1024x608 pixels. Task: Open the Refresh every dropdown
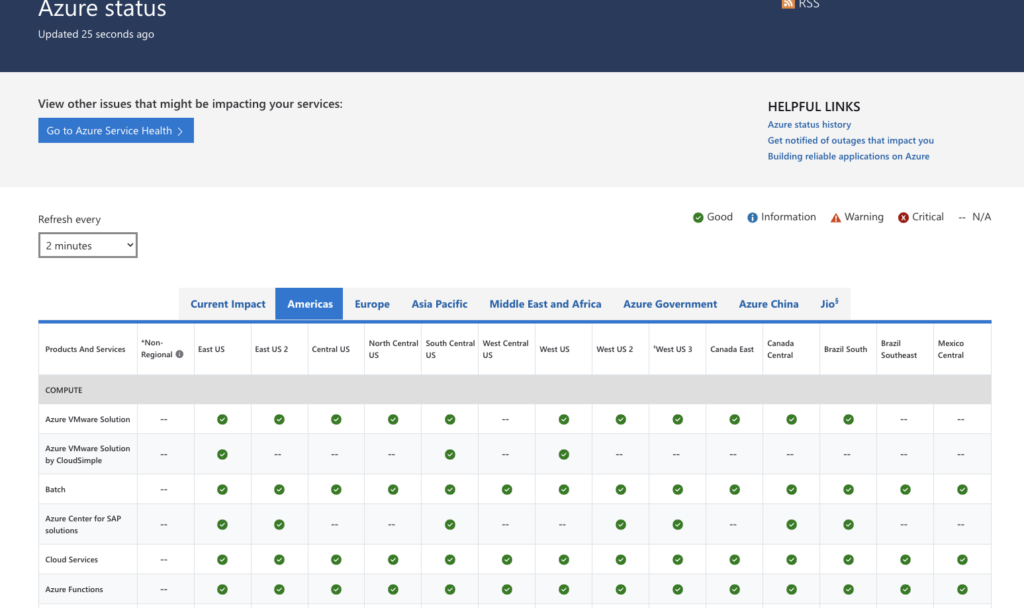[x=88, y=246]
